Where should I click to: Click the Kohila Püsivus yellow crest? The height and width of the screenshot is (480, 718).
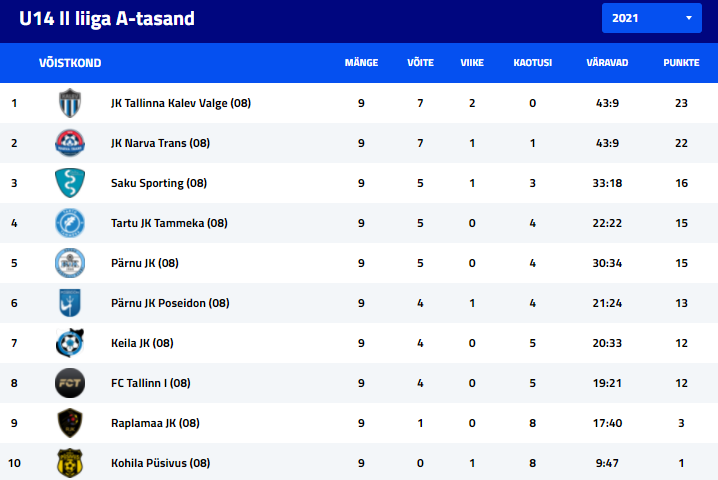[x=70, y=463]
